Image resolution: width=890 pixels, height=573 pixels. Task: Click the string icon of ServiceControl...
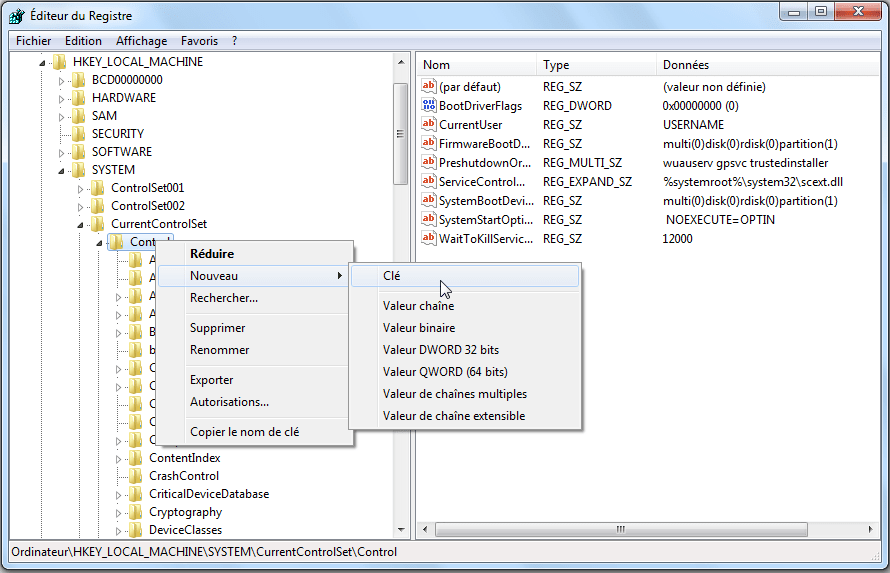429,182
